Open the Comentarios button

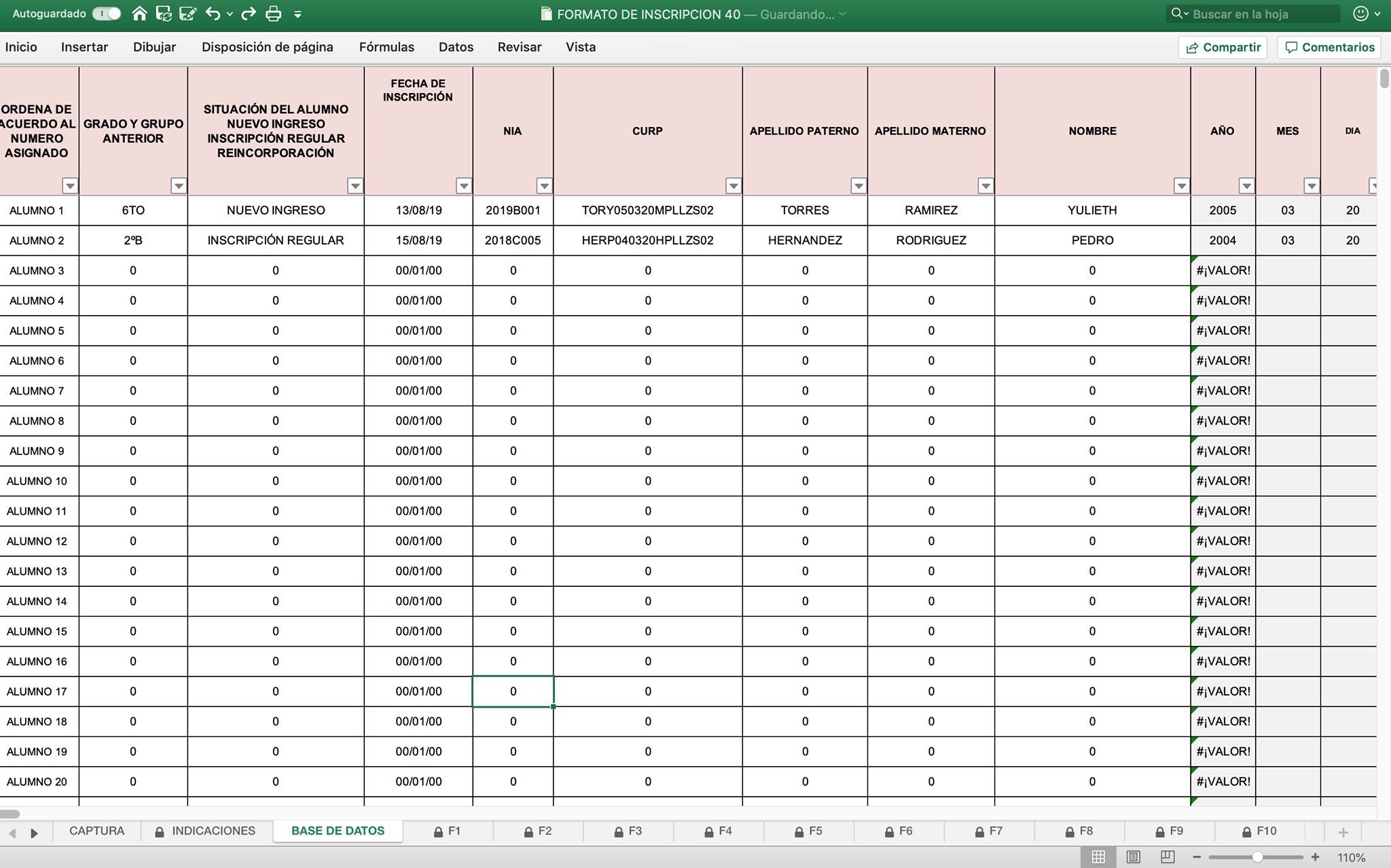pyautogui.click(x=1329, y=47)
